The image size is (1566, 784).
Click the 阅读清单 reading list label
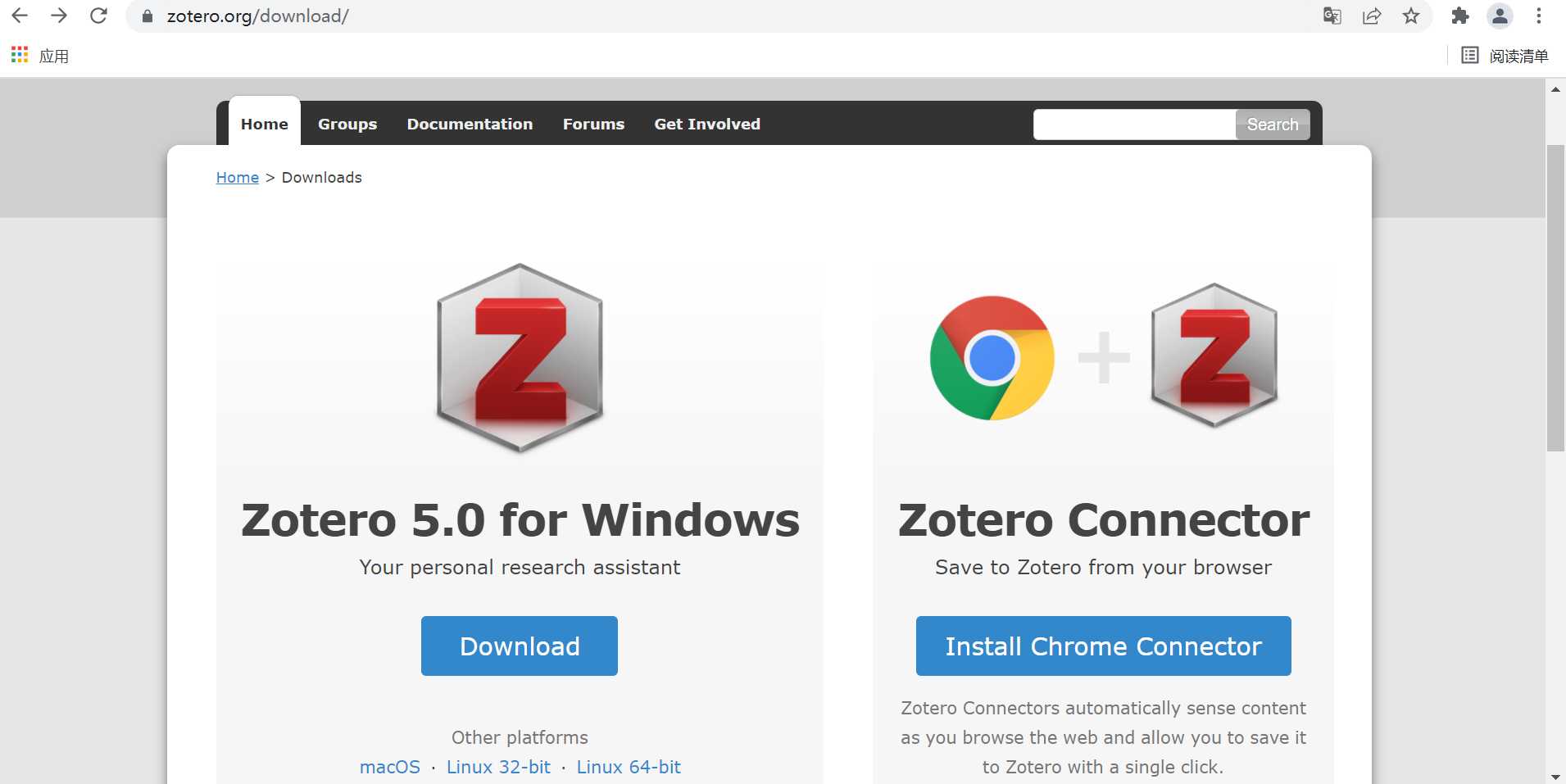(x=1518, y=56)
